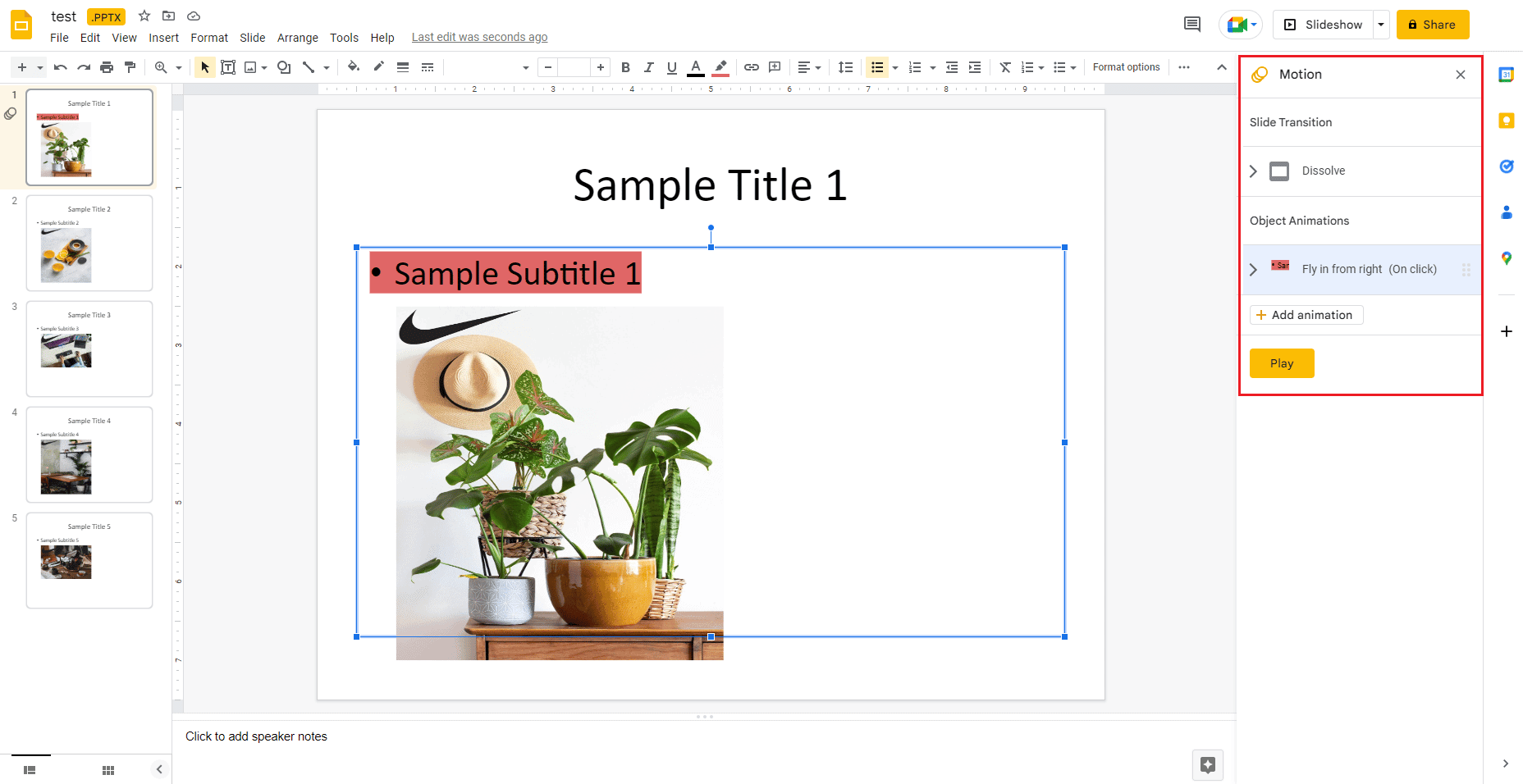Insert a link
This screenshot has height=784, width=1523.
pyautogui.click(x=751, y=67)
